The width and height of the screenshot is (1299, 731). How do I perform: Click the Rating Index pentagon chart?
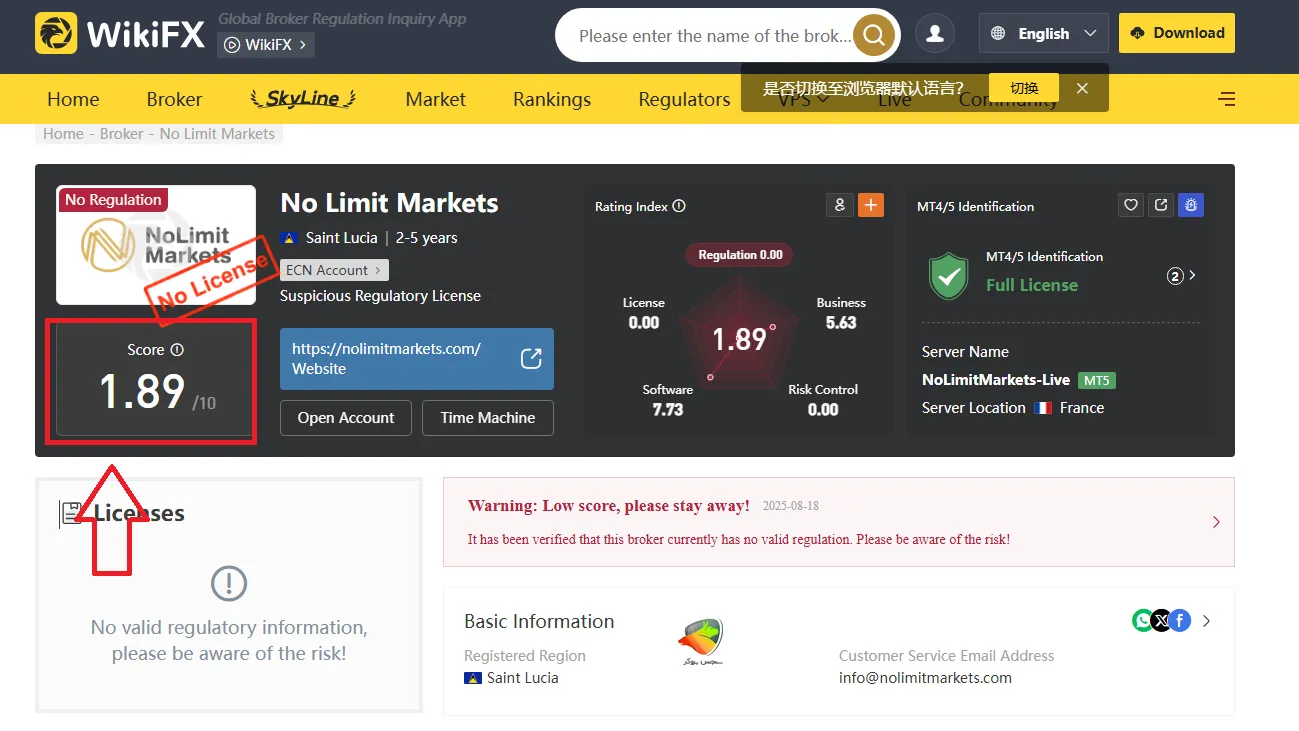coord(739,338)
